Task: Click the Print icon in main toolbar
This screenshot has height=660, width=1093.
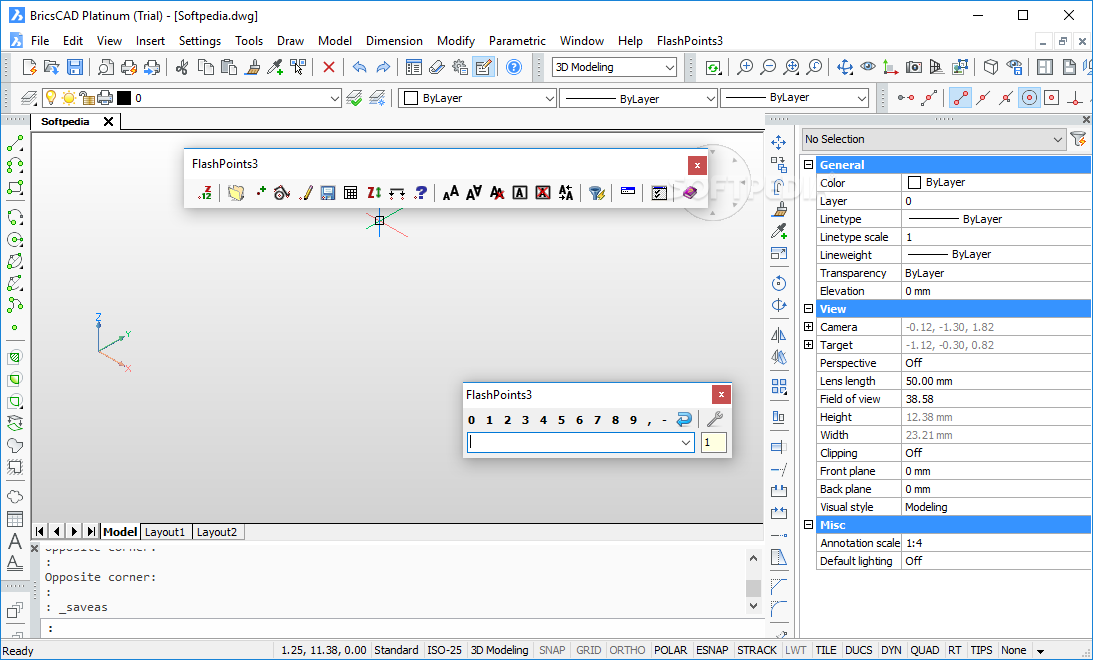Action: point(128,67)
